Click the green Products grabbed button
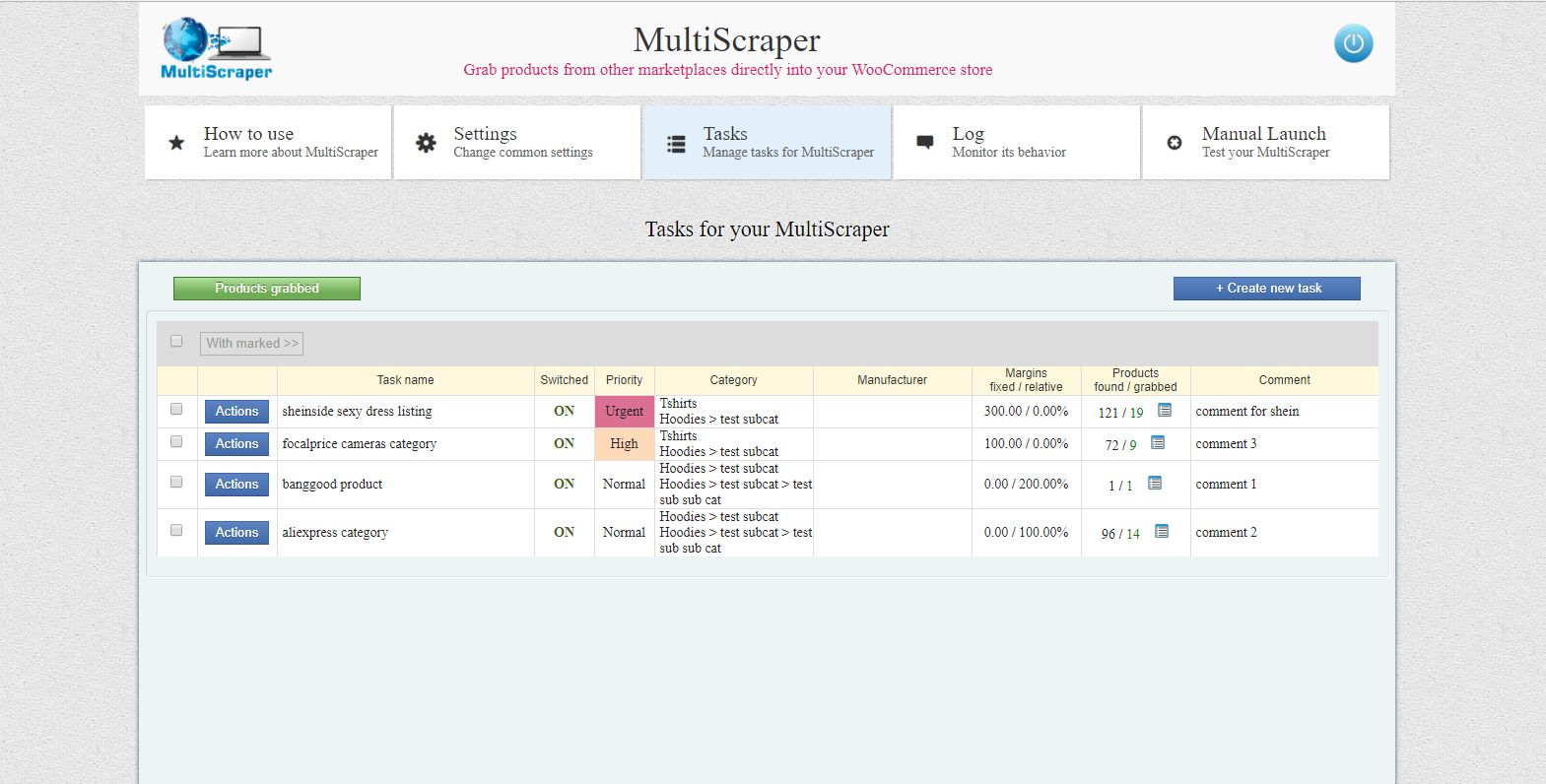 coord(267,289)
